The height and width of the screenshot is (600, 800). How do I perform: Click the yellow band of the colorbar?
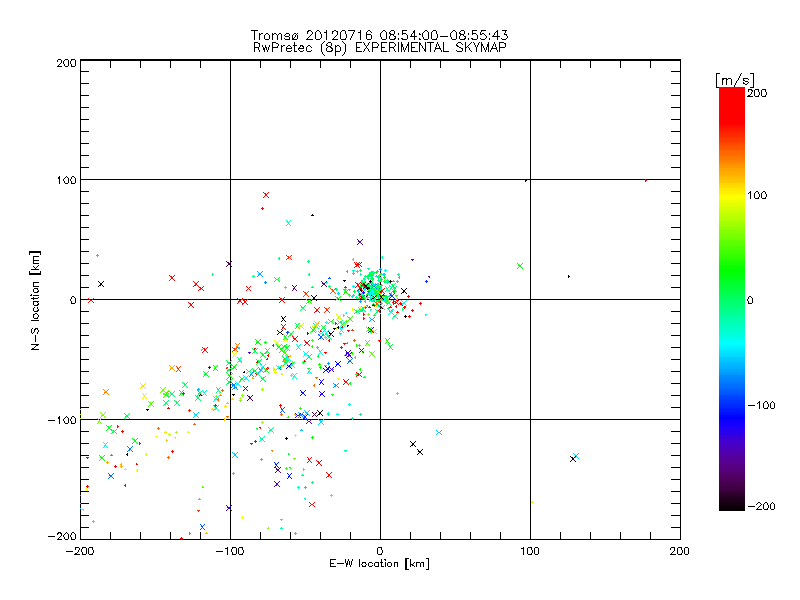click(x=732, y=196)
